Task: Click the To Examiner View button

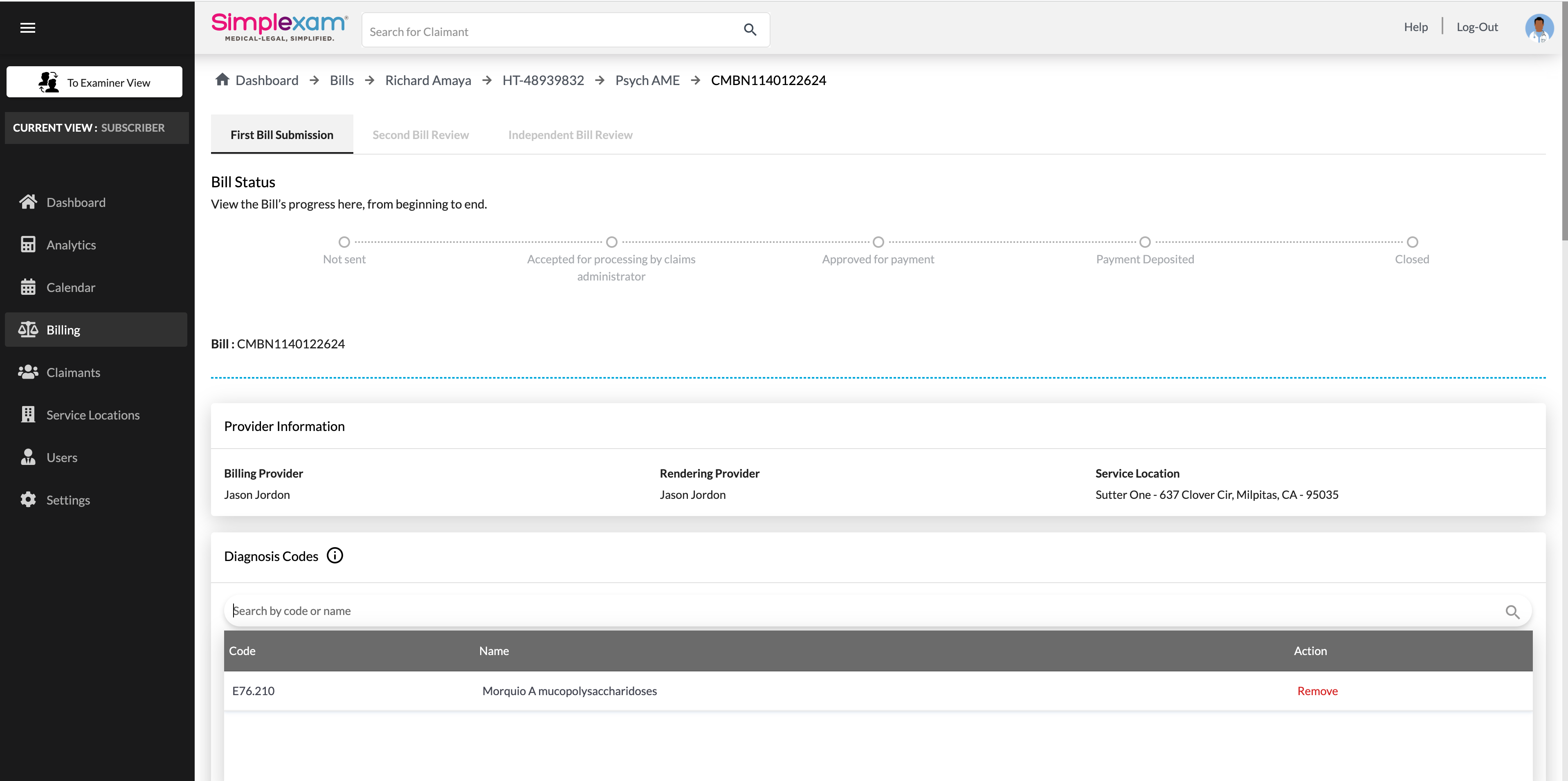Action: coord(94,82)
